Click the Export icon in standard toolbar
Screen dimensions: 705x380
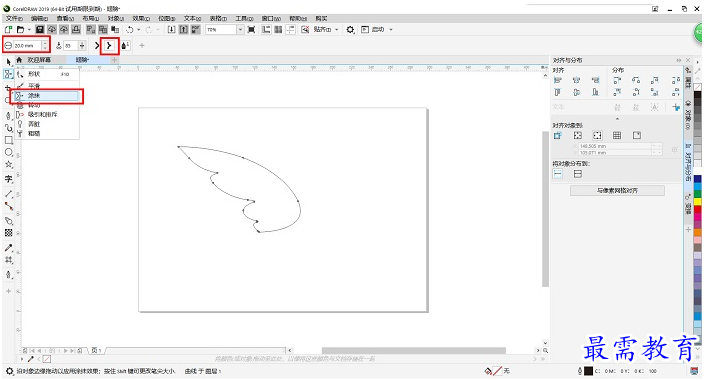coord(183,30)
